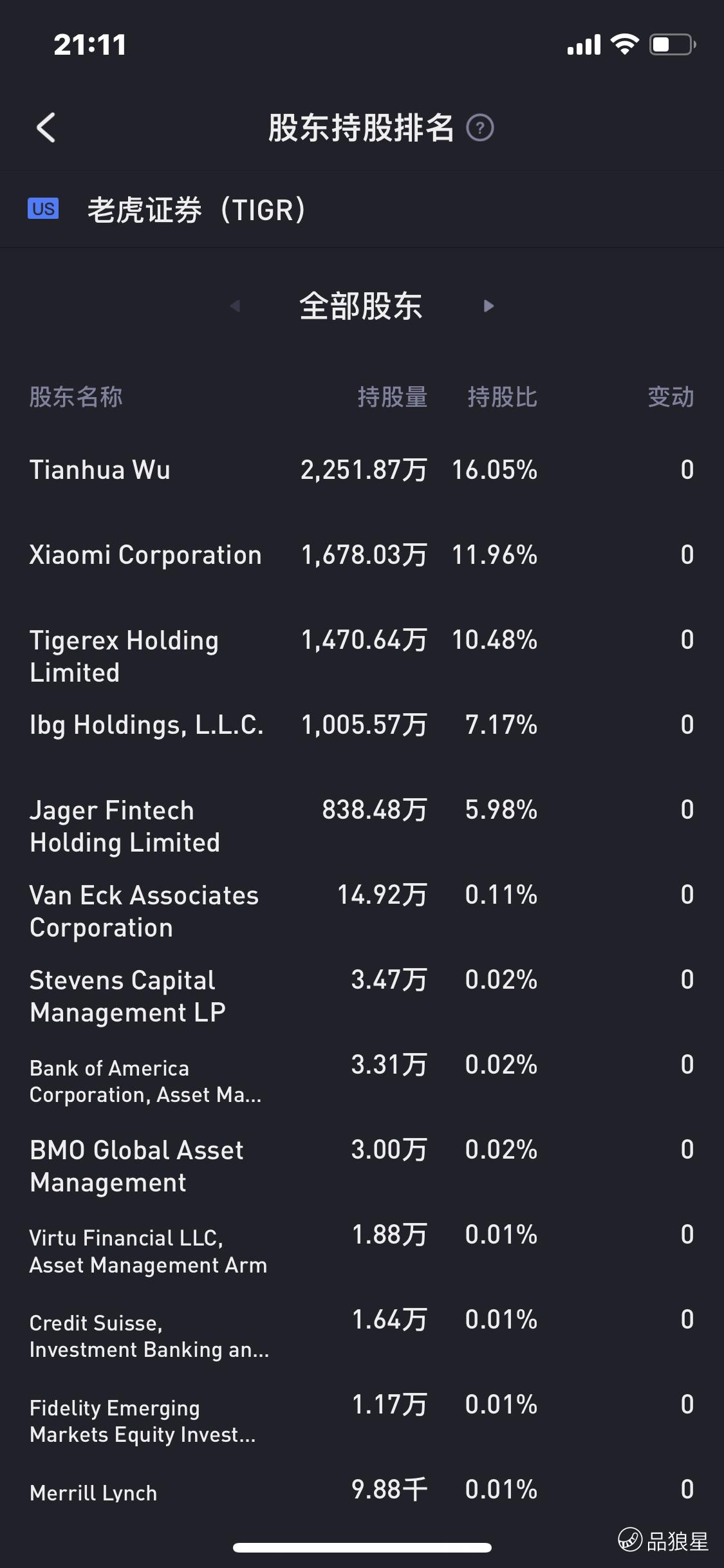Tap the back arrow icon
This screenshot has height=1568, width=724.
[x=46, y=127]
